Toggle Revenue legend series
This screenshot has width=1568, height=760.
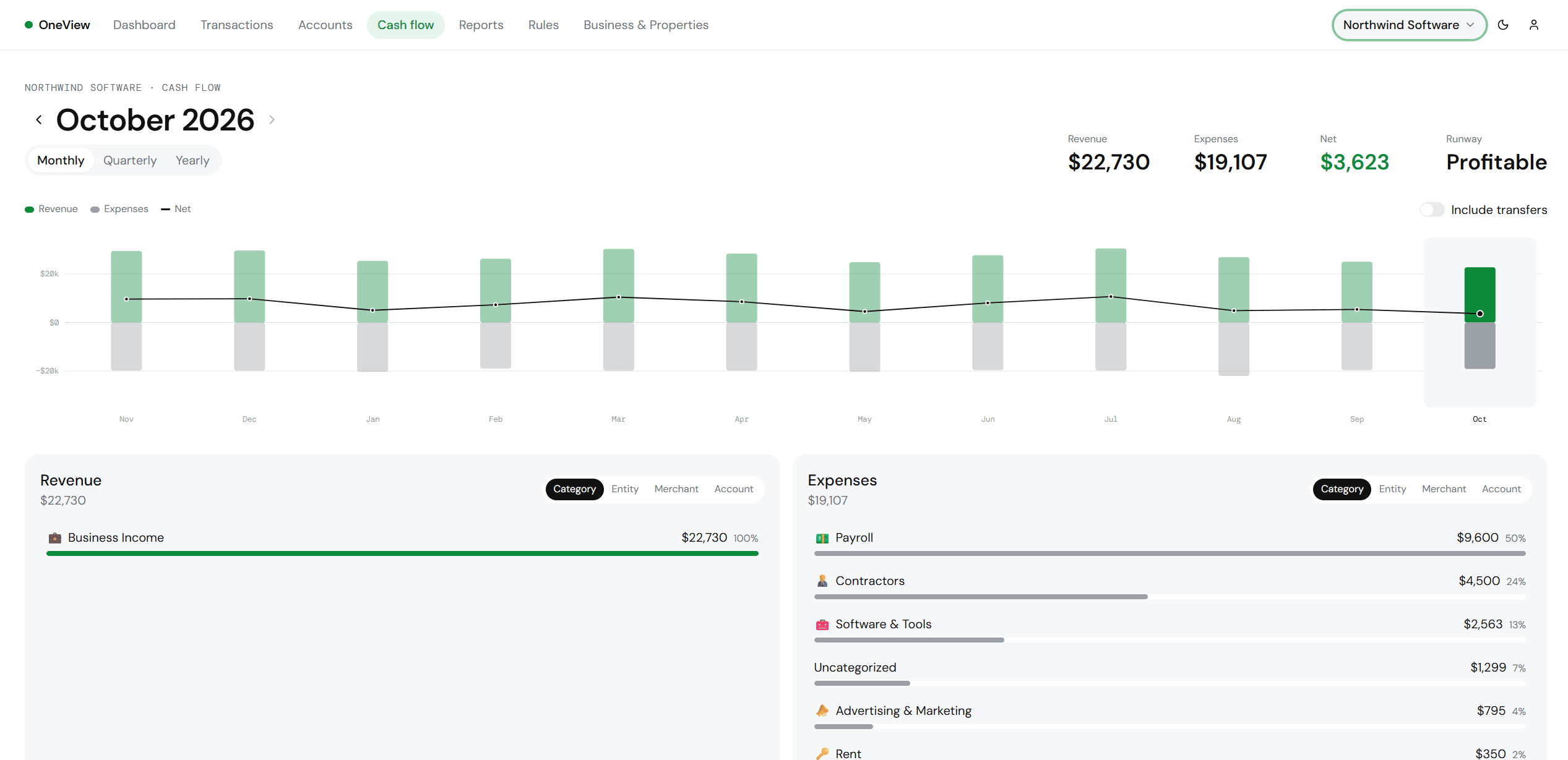coord(51,209)
